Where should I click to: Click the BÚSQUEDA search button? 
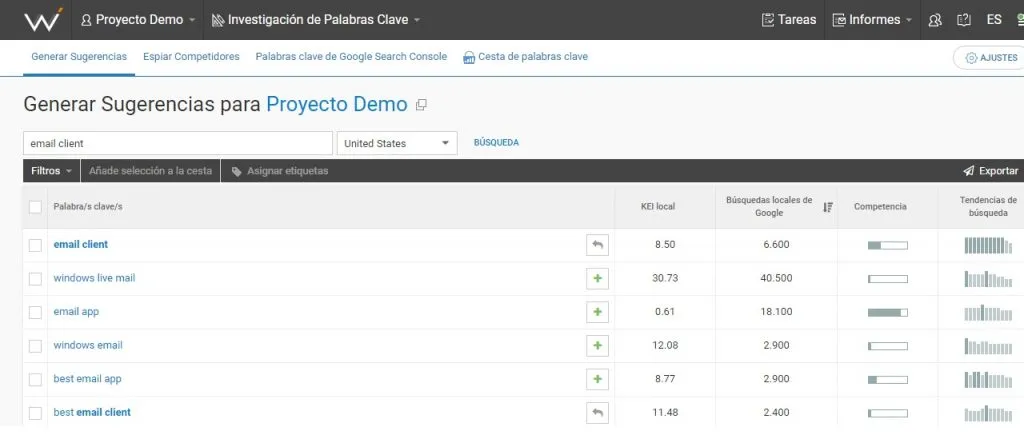click(496, 143)
